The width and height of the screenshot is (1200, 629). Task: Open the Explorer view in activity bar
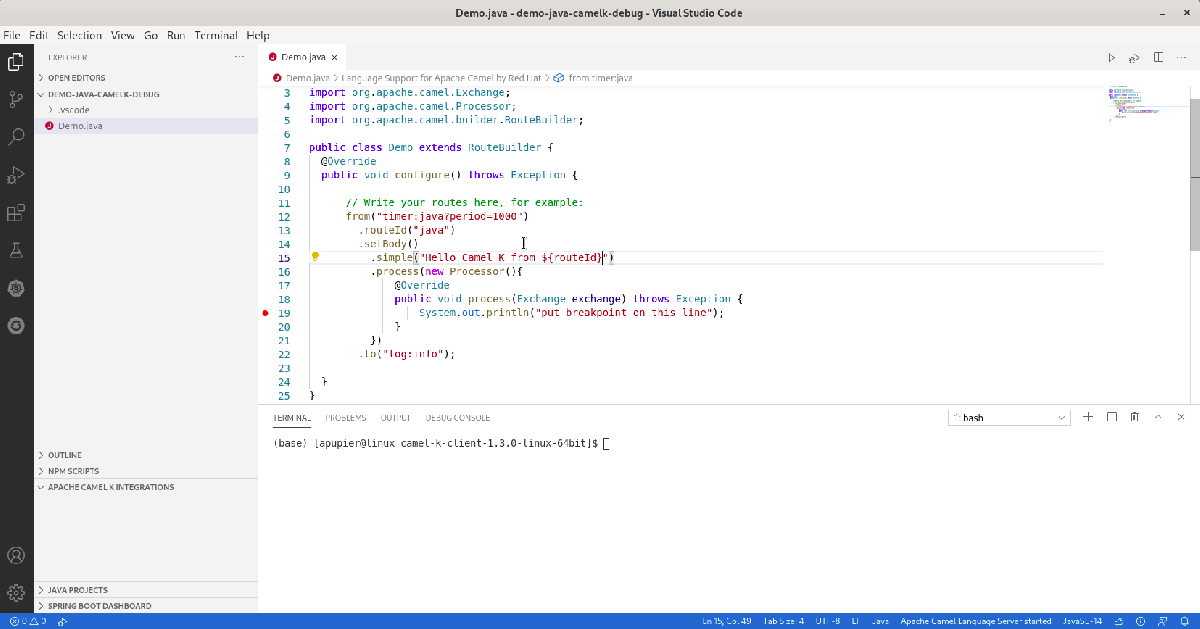click(x=16, y=62)
